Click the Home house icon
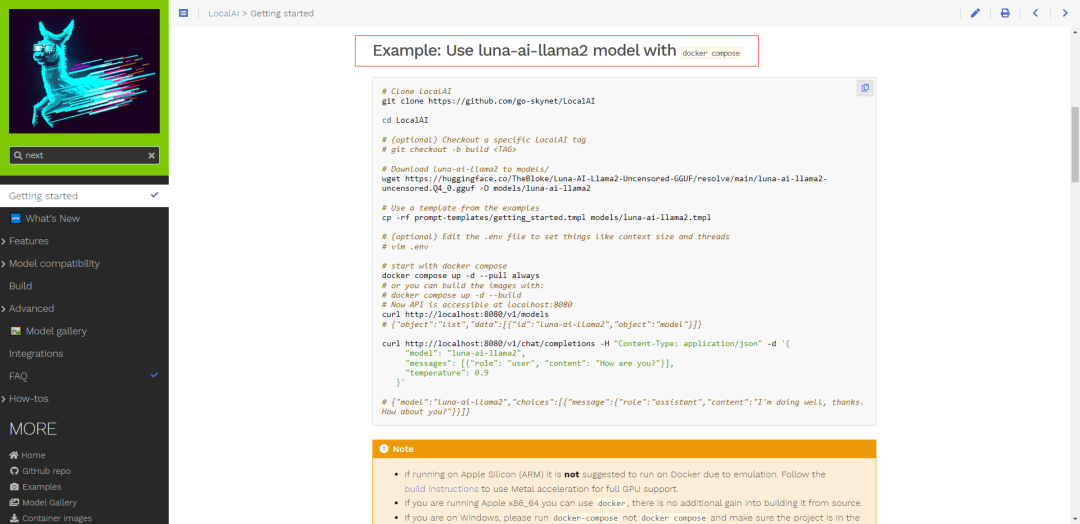 [x=14, y=455]
